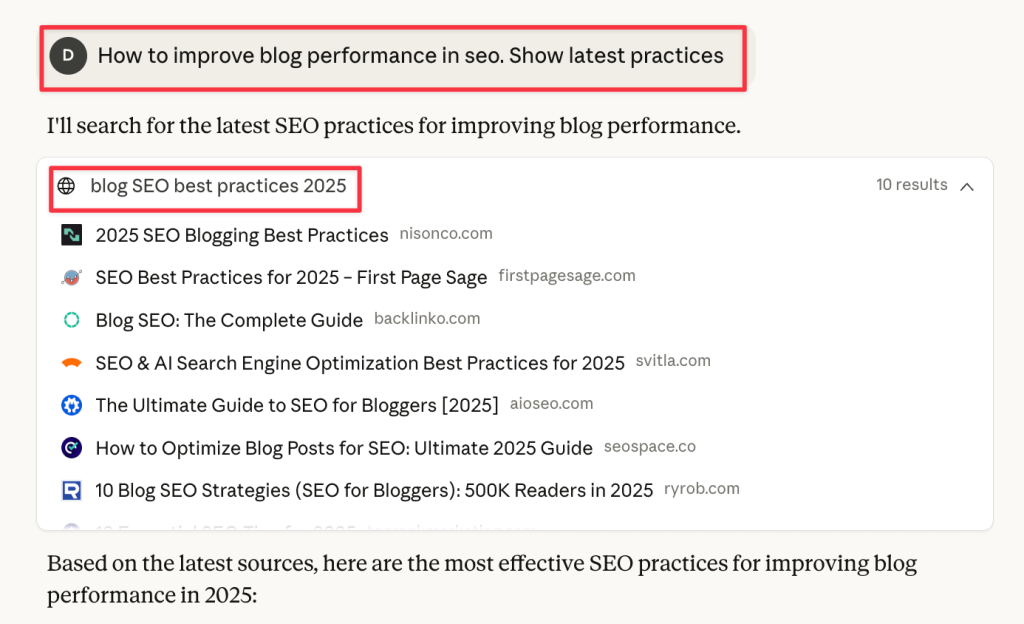This screenshot has height=624, width=1024.
Task: Click the user avatar "D" icon
Action: (68, 56)
